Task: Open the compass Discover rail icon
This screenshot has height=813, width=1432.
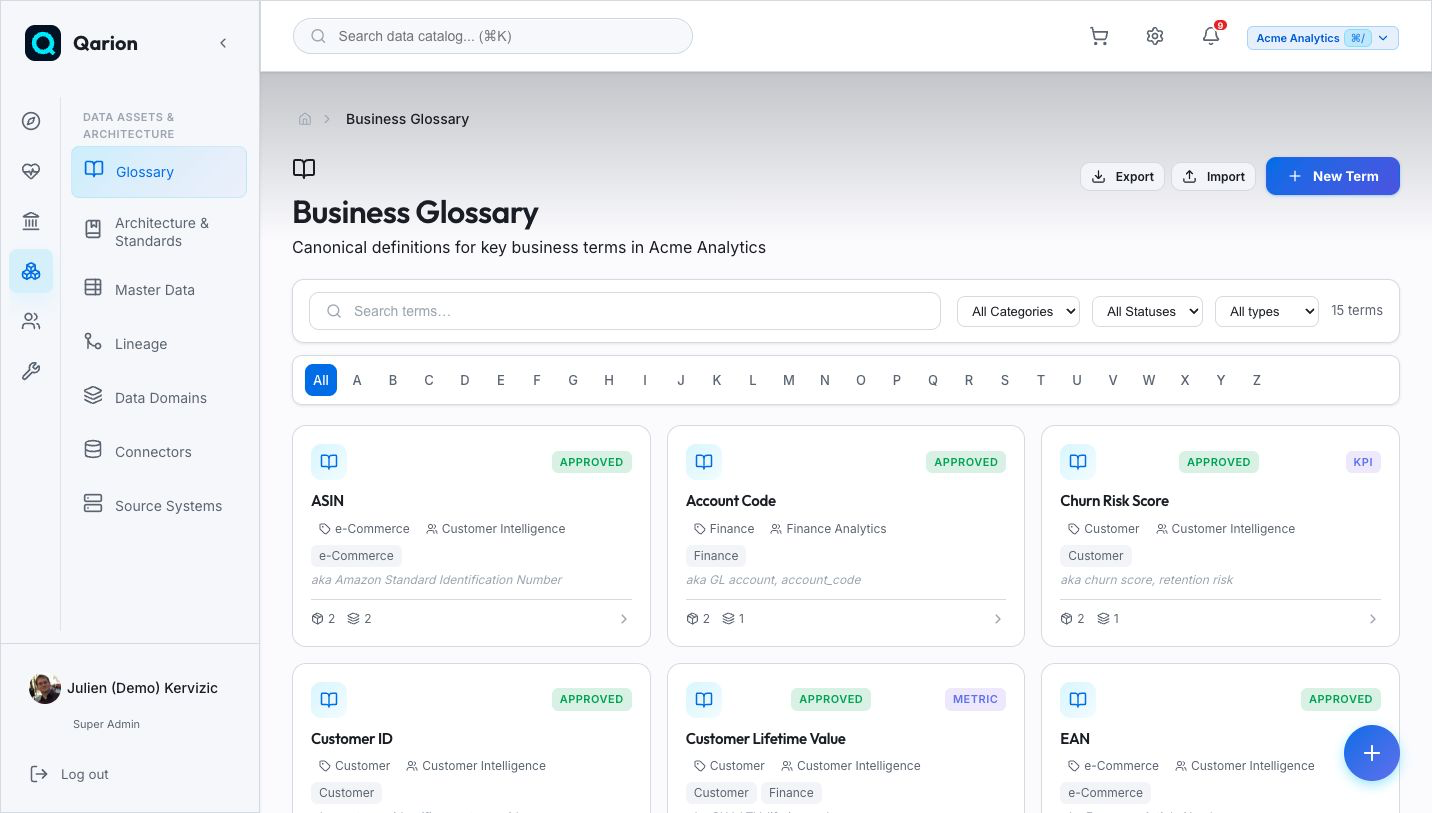Action: (31, 121)
